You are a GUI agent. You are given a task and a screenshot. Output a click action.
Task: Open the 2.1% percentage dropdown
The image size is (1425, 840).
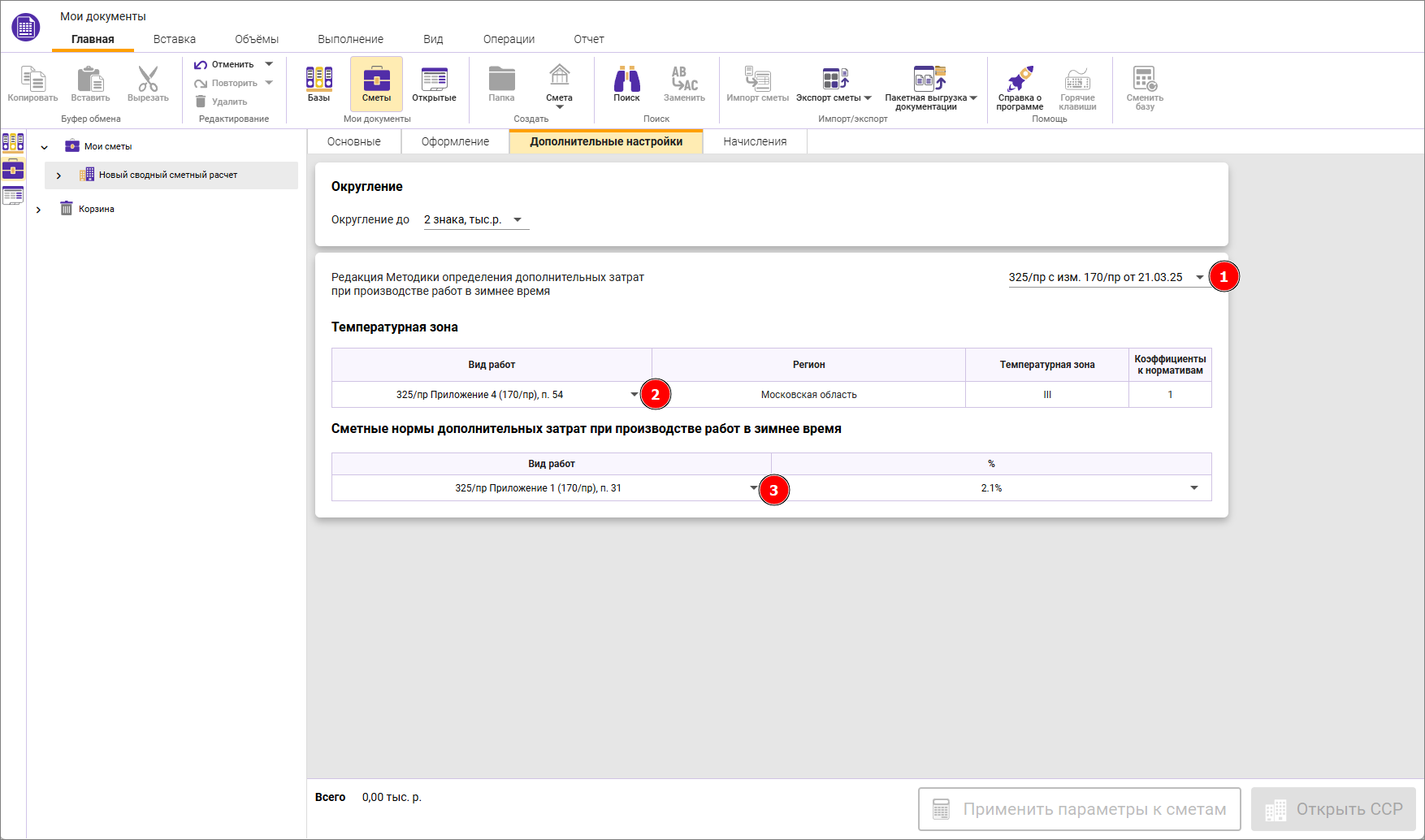pos(1193,488)
